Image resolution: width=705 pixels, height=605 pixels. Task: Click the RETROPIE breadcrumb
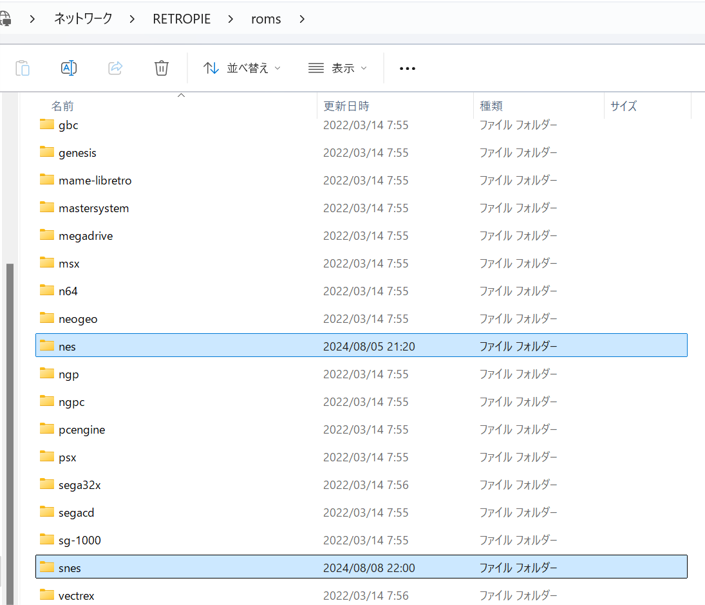(x=182, y=19)
